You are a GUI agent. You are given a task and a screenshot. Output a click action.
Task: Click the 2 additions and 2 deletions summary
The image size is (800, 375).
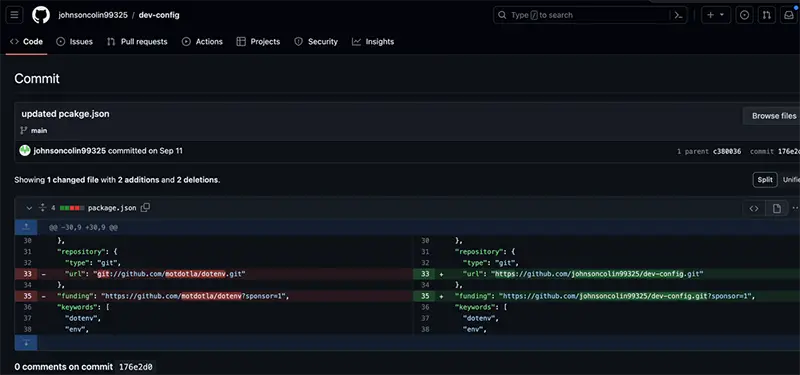pyautogui.click(x=168, y=180)
